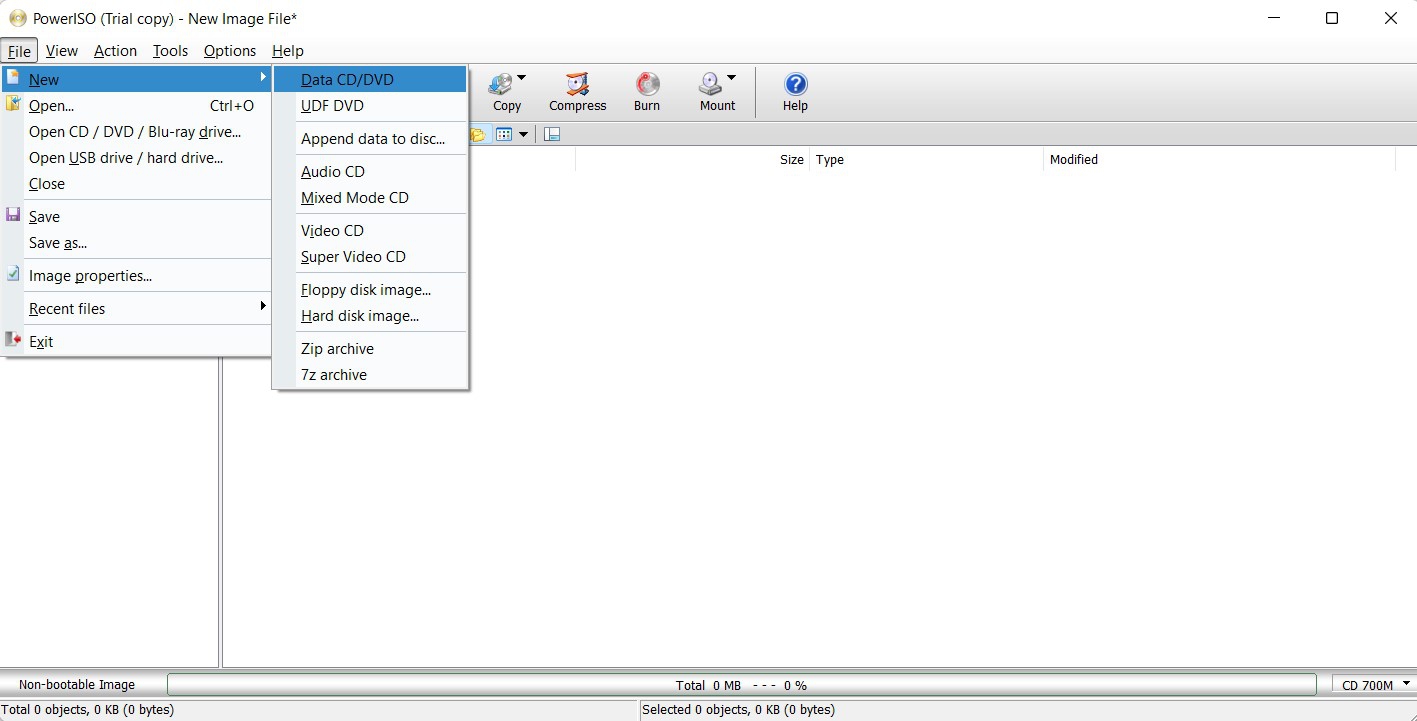Open the File menu in the menu bar
Screen dimensions: 1417x721
[19, 51]
